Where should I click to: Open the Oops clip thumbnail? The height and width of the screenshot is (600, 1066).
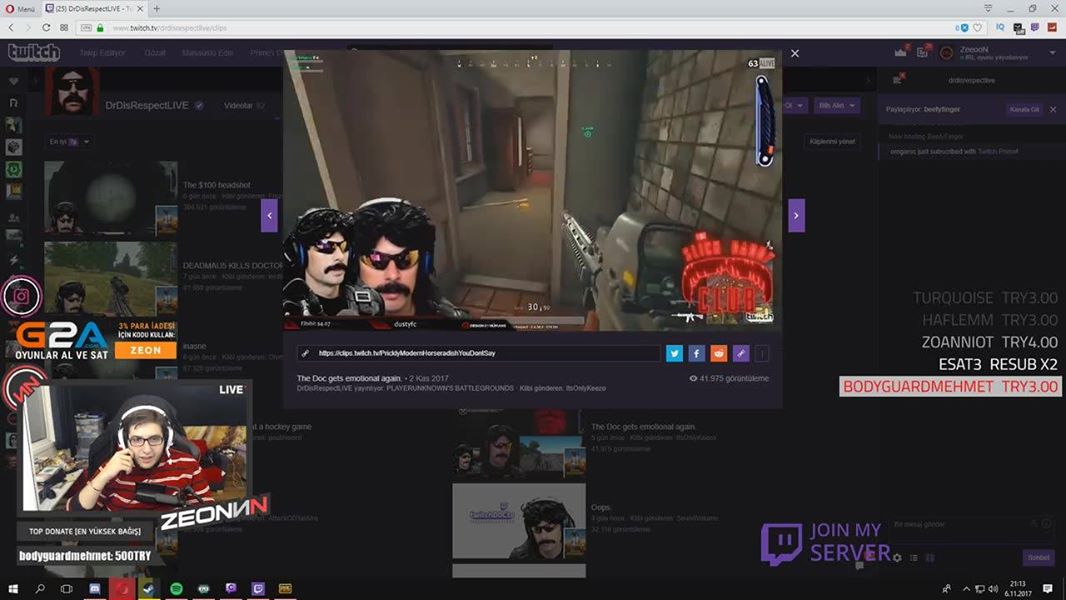(519, 521)
